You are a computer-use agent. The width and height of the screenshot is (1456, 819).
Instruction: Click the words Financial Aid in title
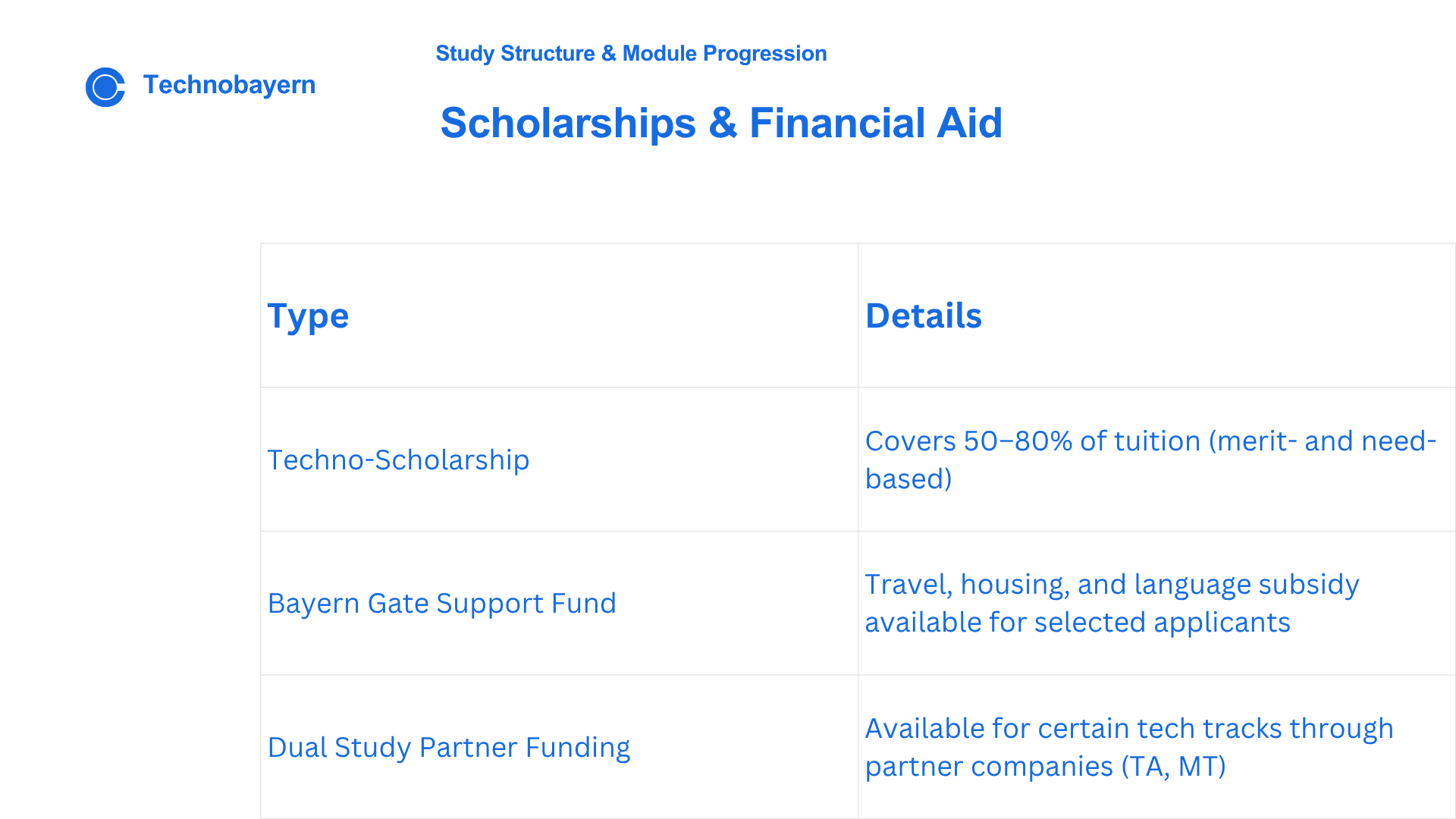pyautogui.click(x=876, y=123)
